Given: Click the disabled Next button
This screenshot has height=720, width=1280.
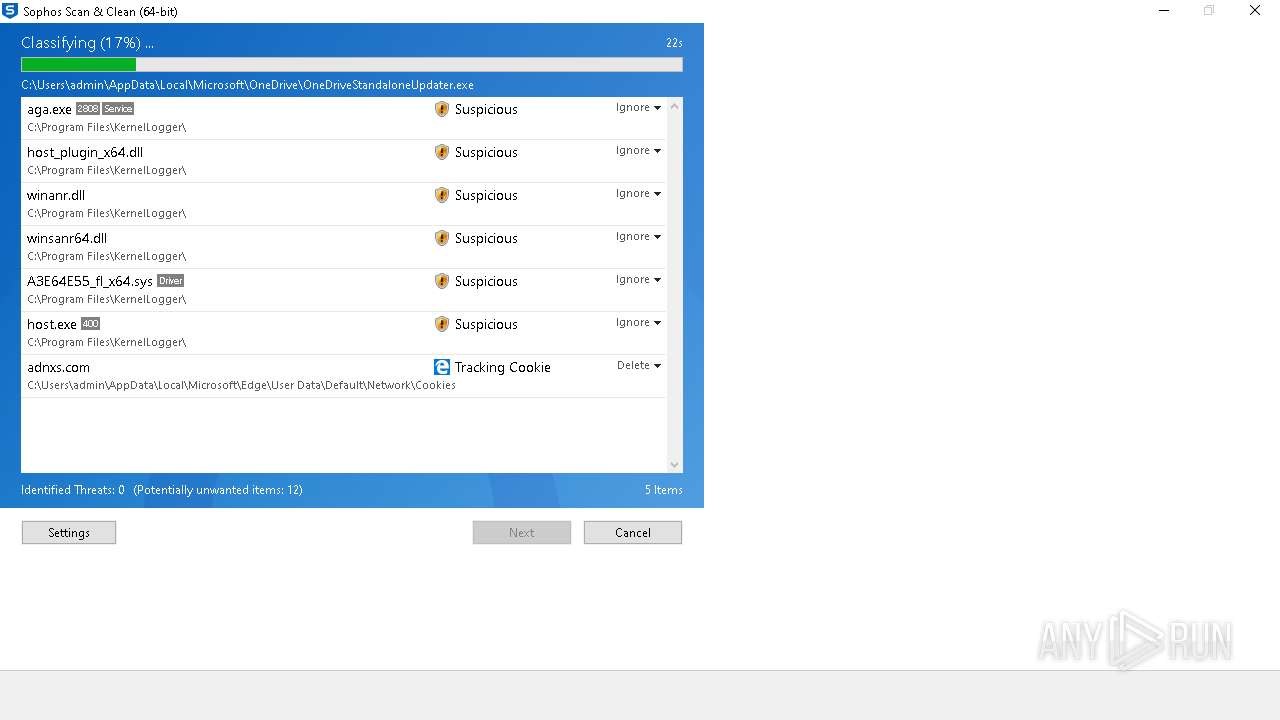Looking at the screenshot, I should point(522,533).
